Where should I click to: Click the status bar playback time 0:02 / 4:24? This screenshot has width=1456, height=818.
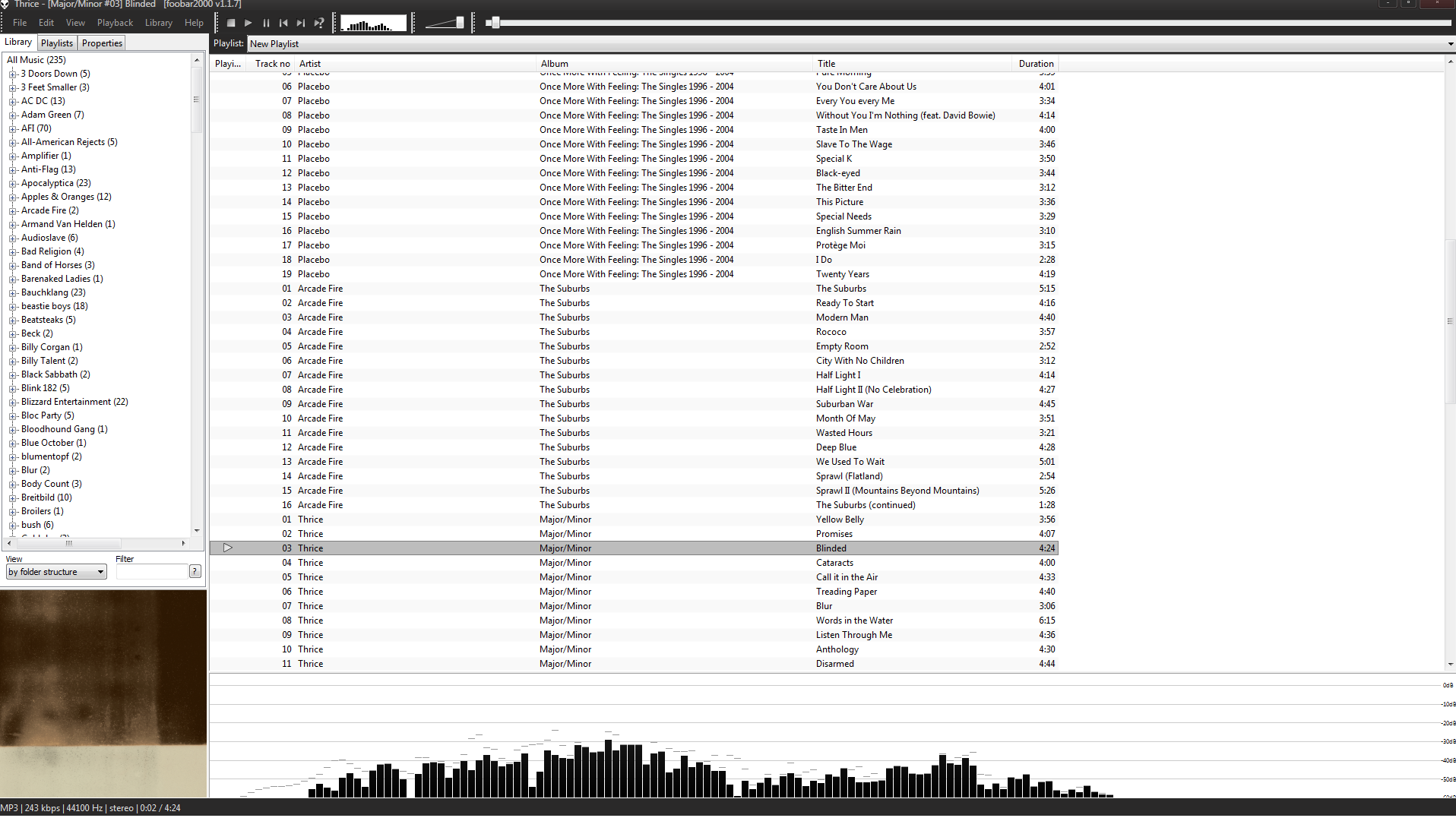coord(160,808)
